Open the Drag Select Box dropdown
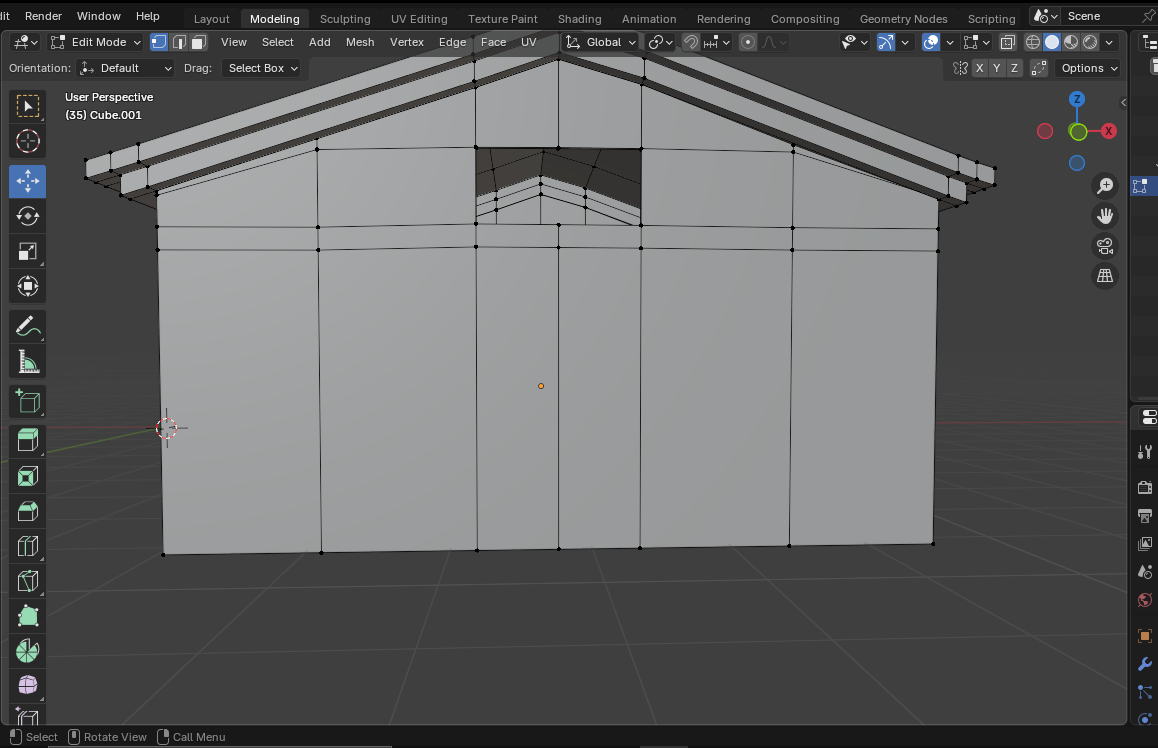Screen dimensions: 1158x748 pos(261,68)
